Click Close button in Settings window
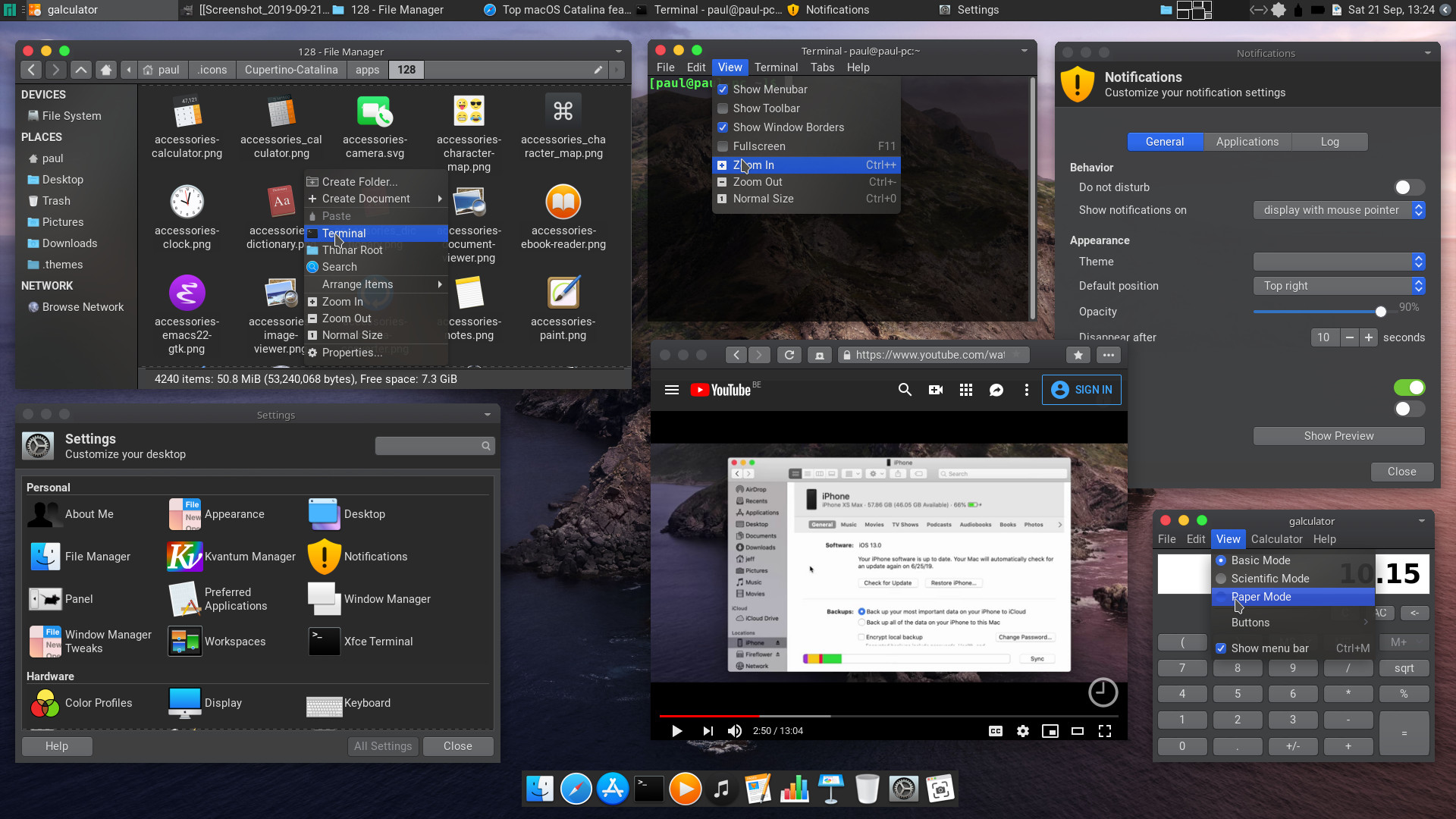 coord(458,746)
